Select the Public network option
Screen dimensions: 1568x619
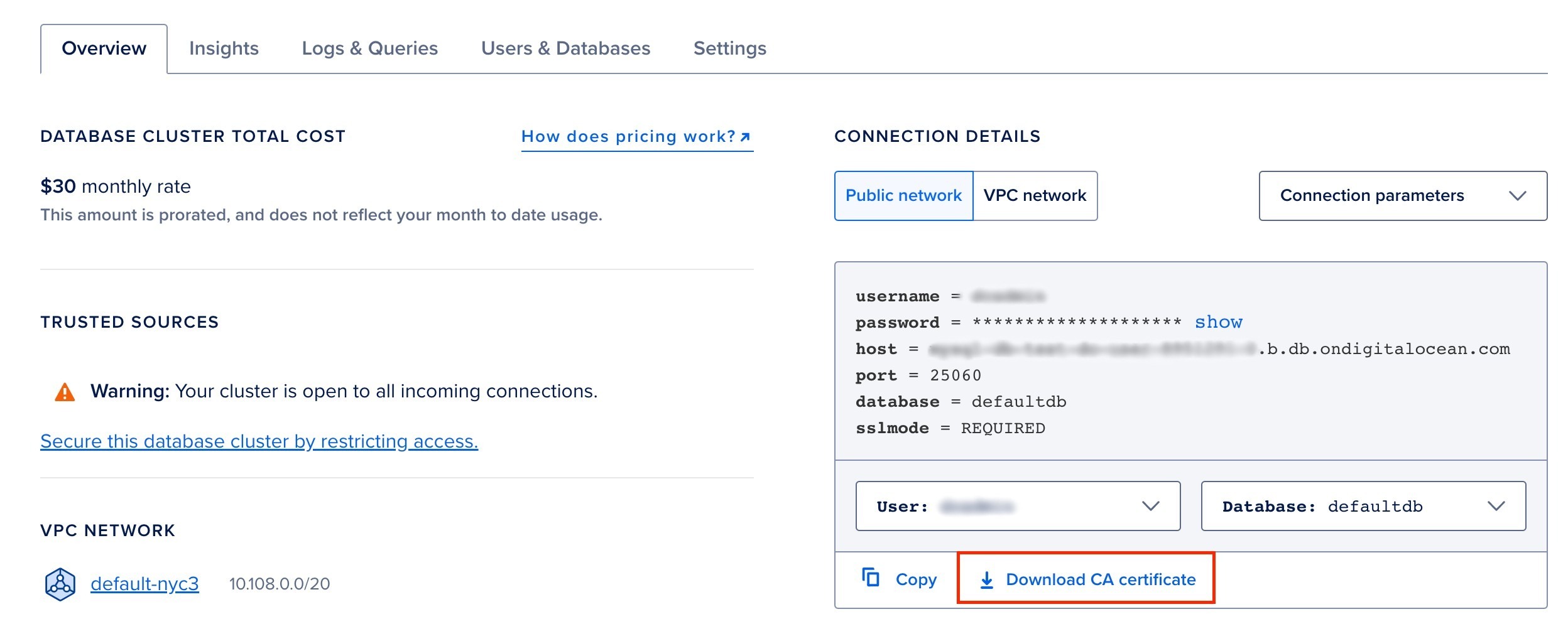(903, 195)
